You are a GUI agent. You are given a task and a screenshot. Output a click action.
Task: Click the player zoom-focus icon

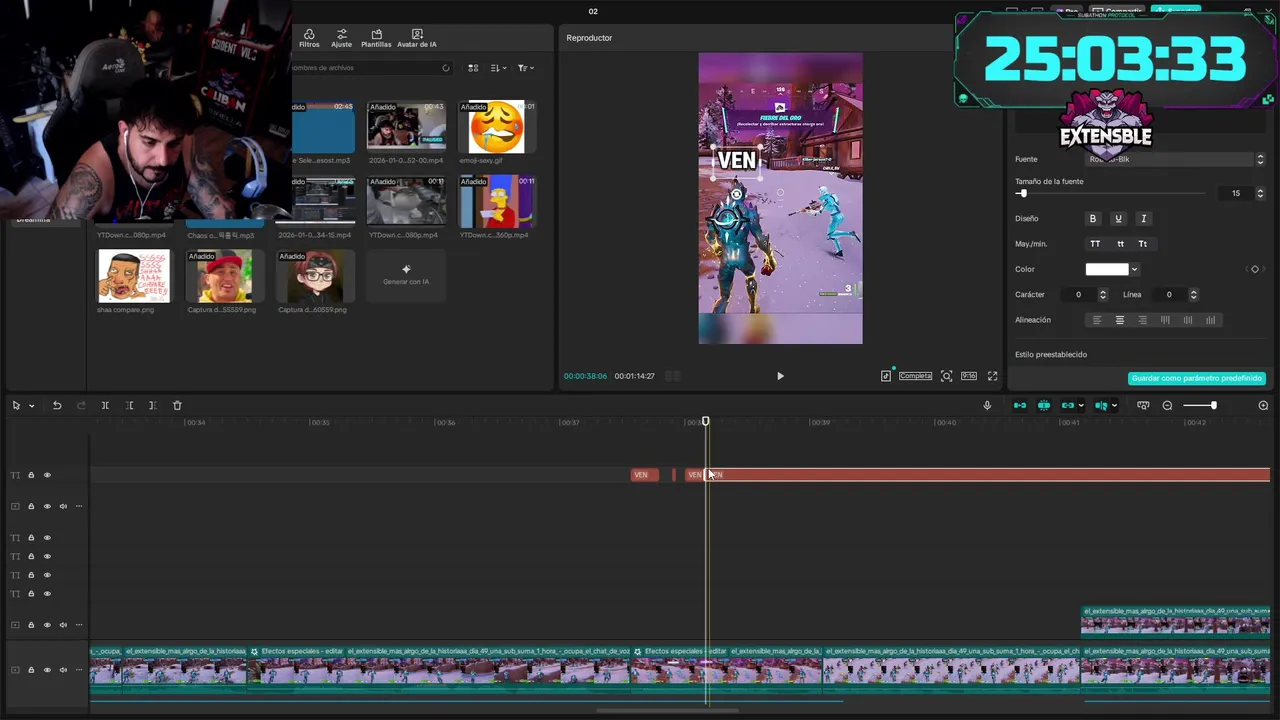click(x=946, y=376)
